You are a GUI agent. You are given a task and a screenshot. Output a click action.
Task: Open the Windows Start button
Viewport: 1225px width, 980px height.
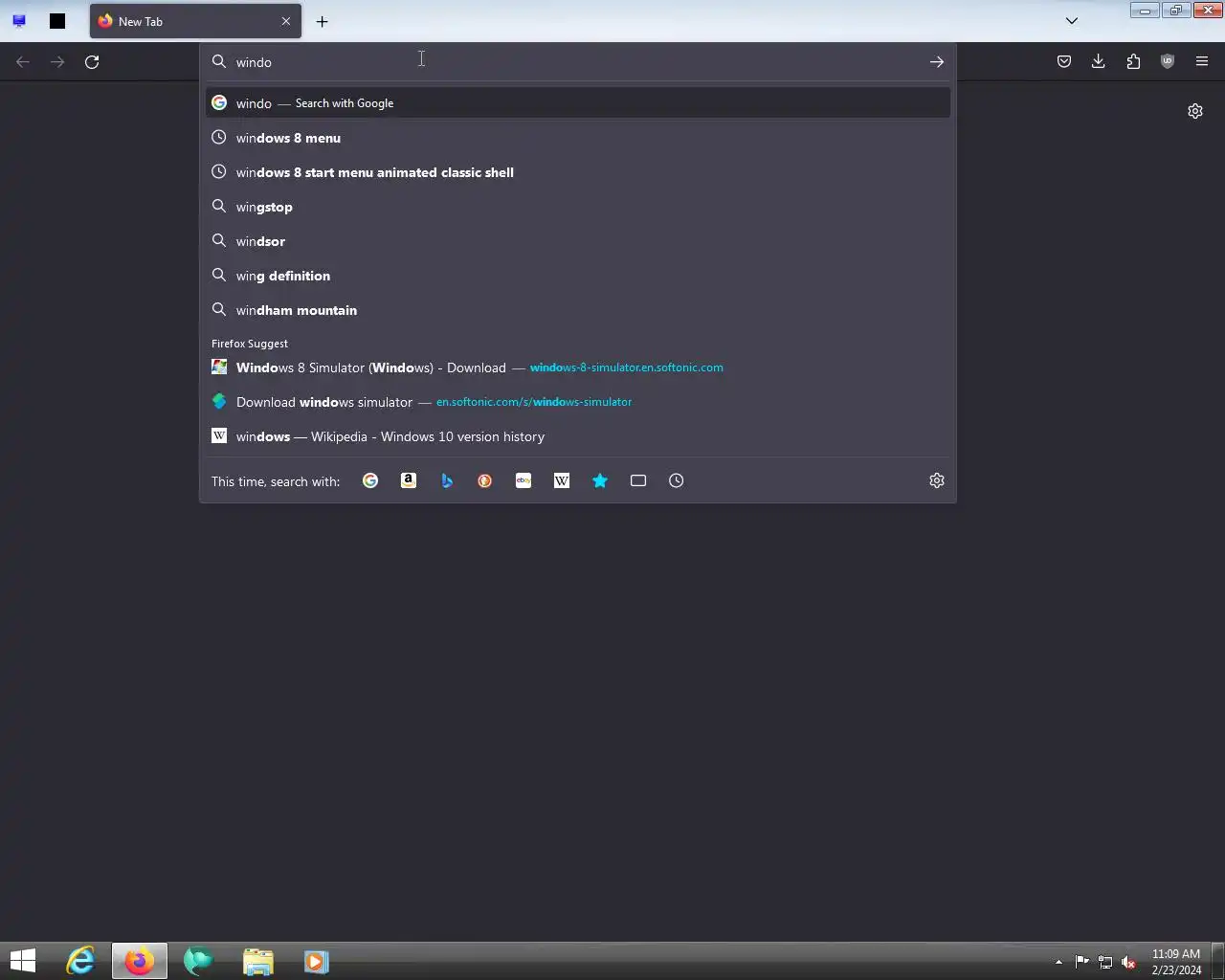tap(23, 961)
